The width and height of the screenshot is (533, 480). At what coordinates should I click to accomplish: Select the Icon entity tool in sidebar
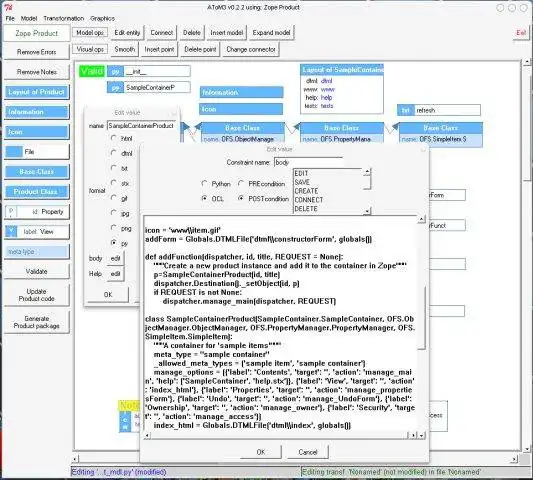click(36, 132)
